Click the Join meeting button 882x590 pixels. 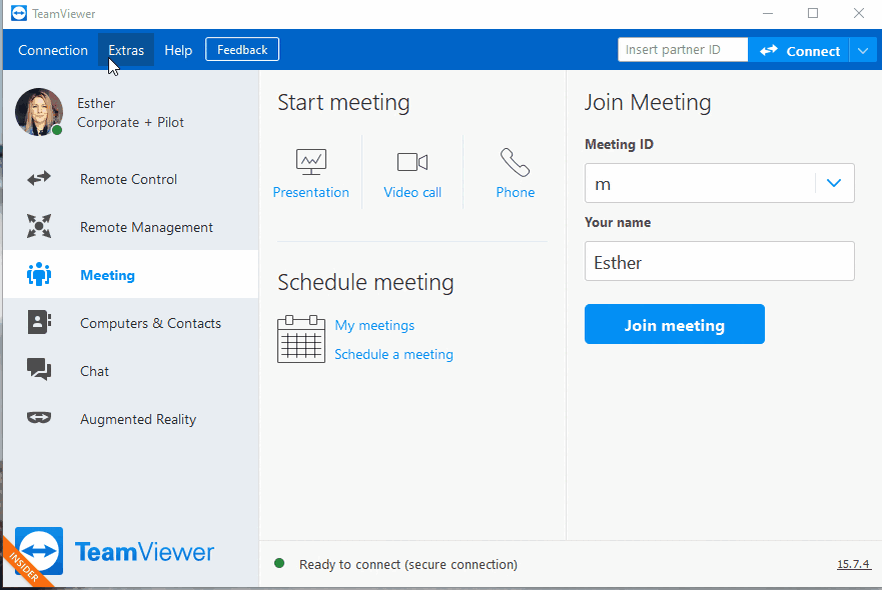[x=674, y=325]
